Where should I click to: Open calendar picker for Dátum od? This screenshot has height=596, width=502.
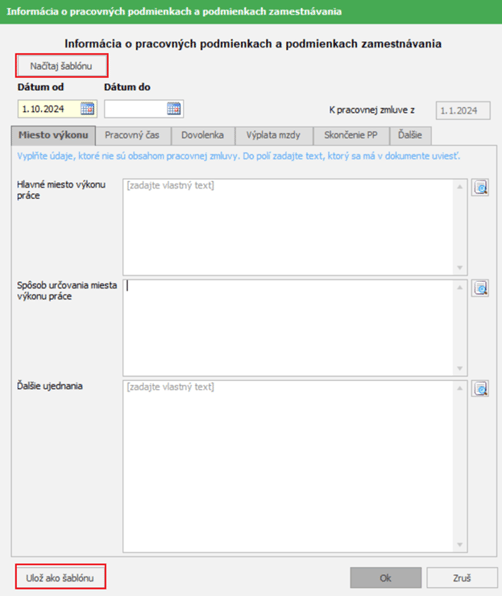[87, 109]
